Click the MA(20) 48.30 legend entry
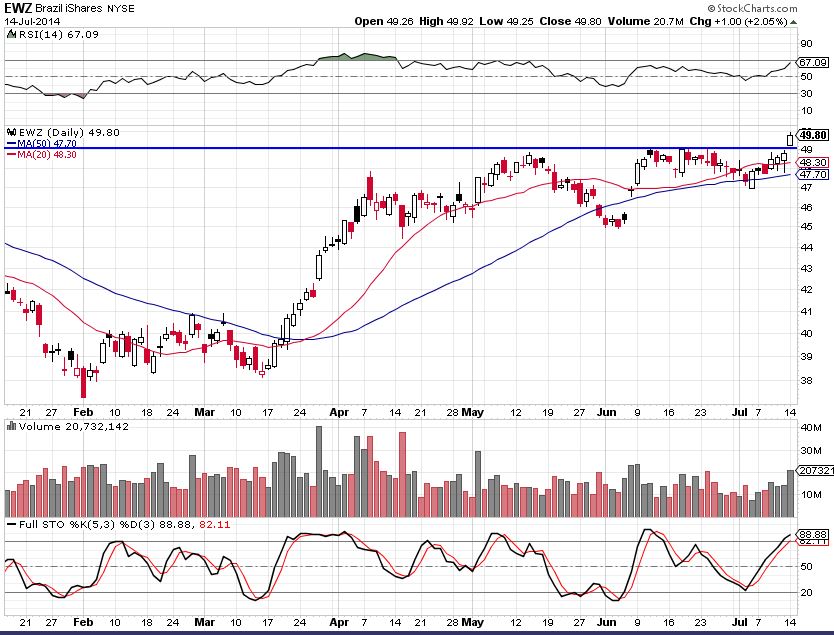 point(41,155)
